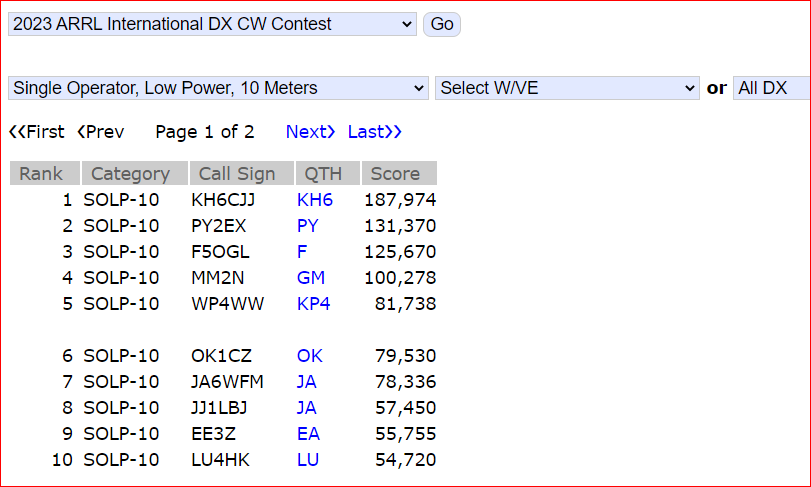Click the score 187,974
811x487 pixels.
point(400,200)
